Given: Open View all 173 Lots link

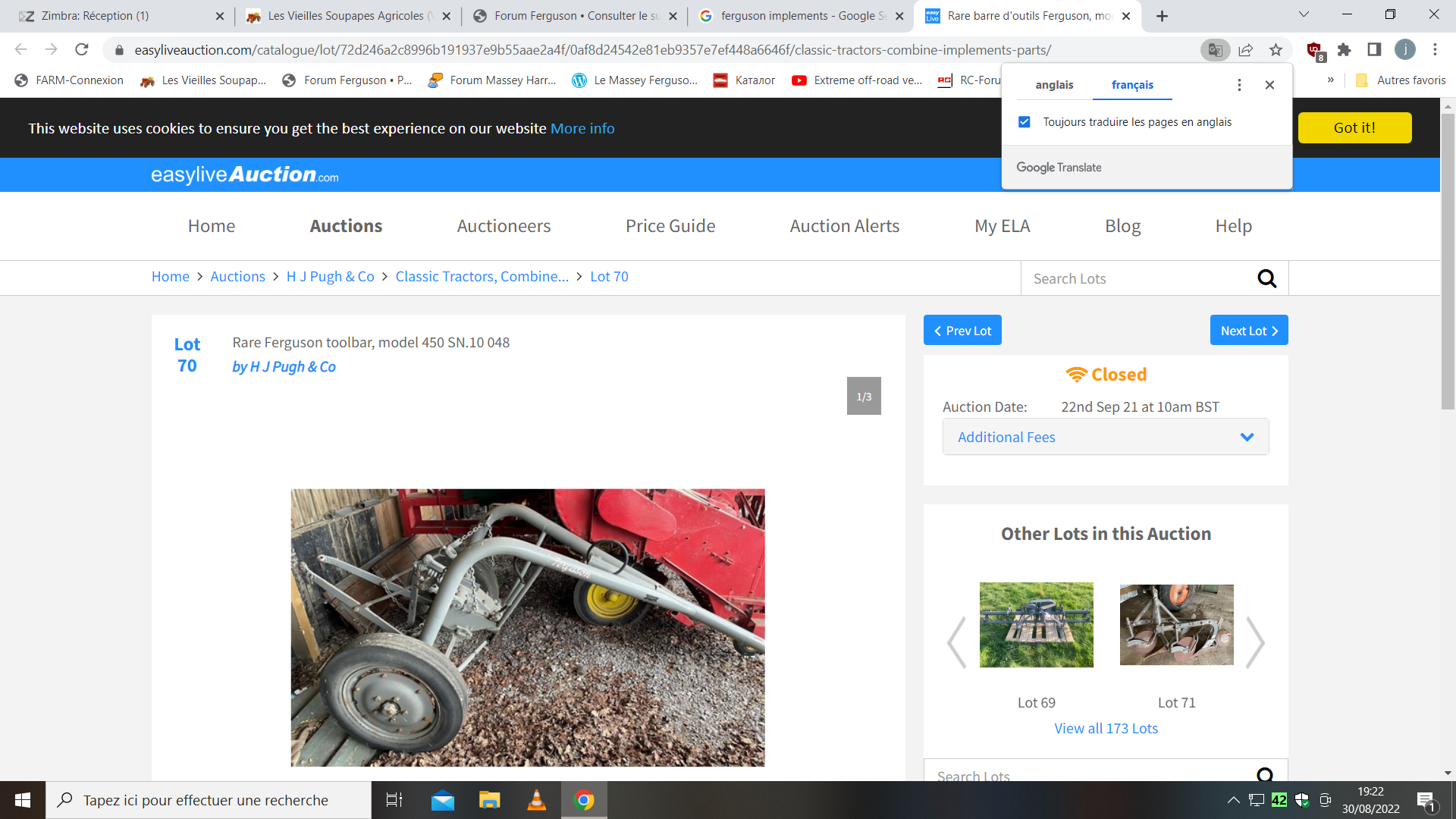Looking at the screenshot, I should click(1106, 728).
